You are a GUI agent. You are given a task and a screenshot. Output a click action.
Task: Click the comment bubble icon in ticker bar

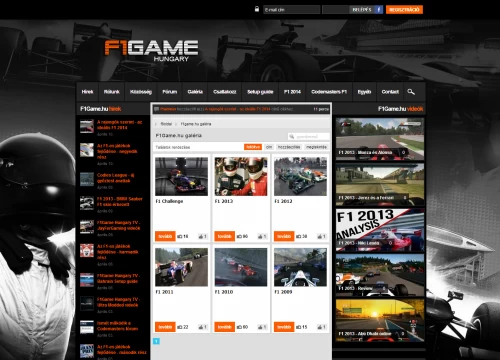(x=156, y=109)
